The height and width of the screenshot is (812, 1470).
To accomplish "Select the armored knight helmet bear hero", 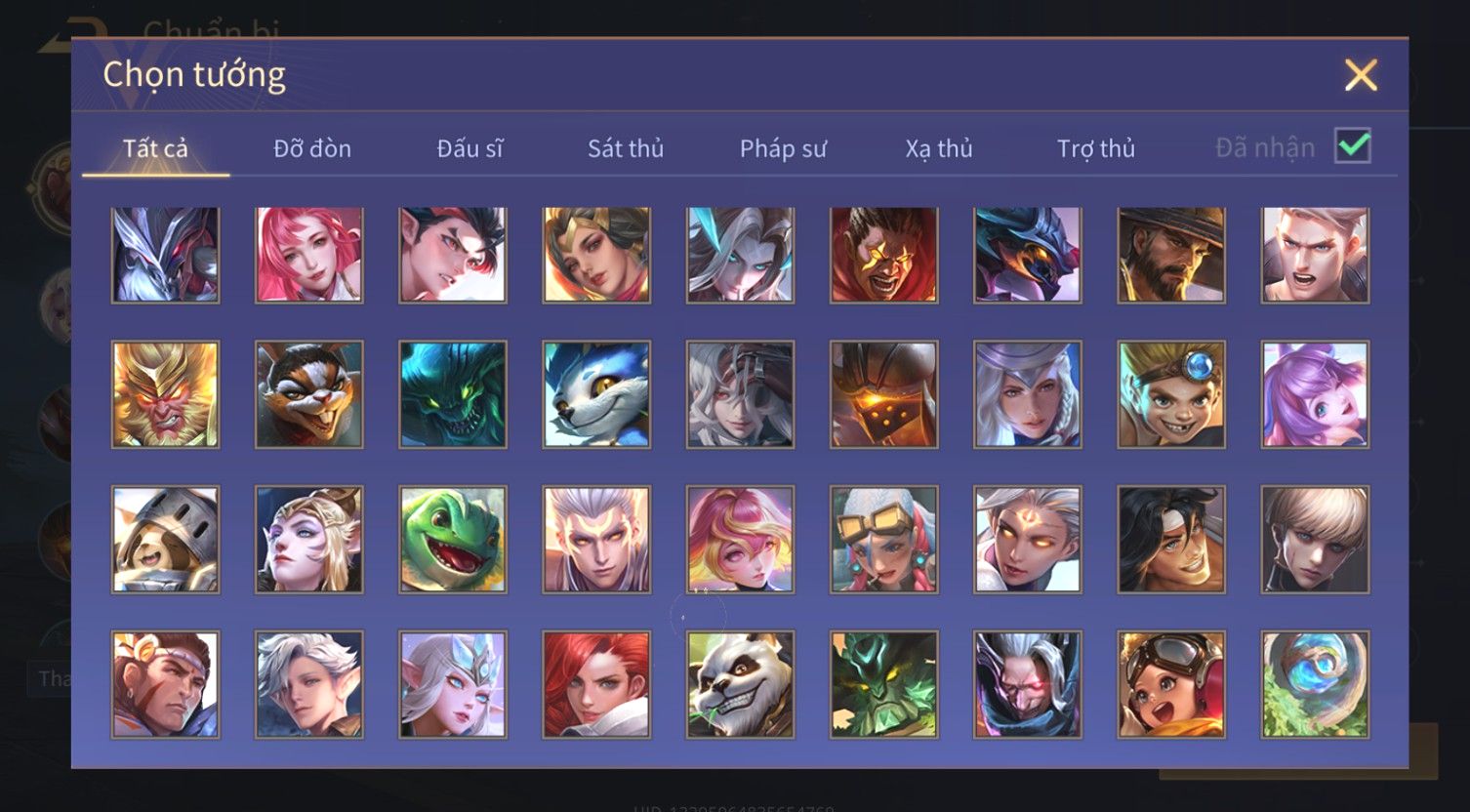I will [x=166, y=540].
